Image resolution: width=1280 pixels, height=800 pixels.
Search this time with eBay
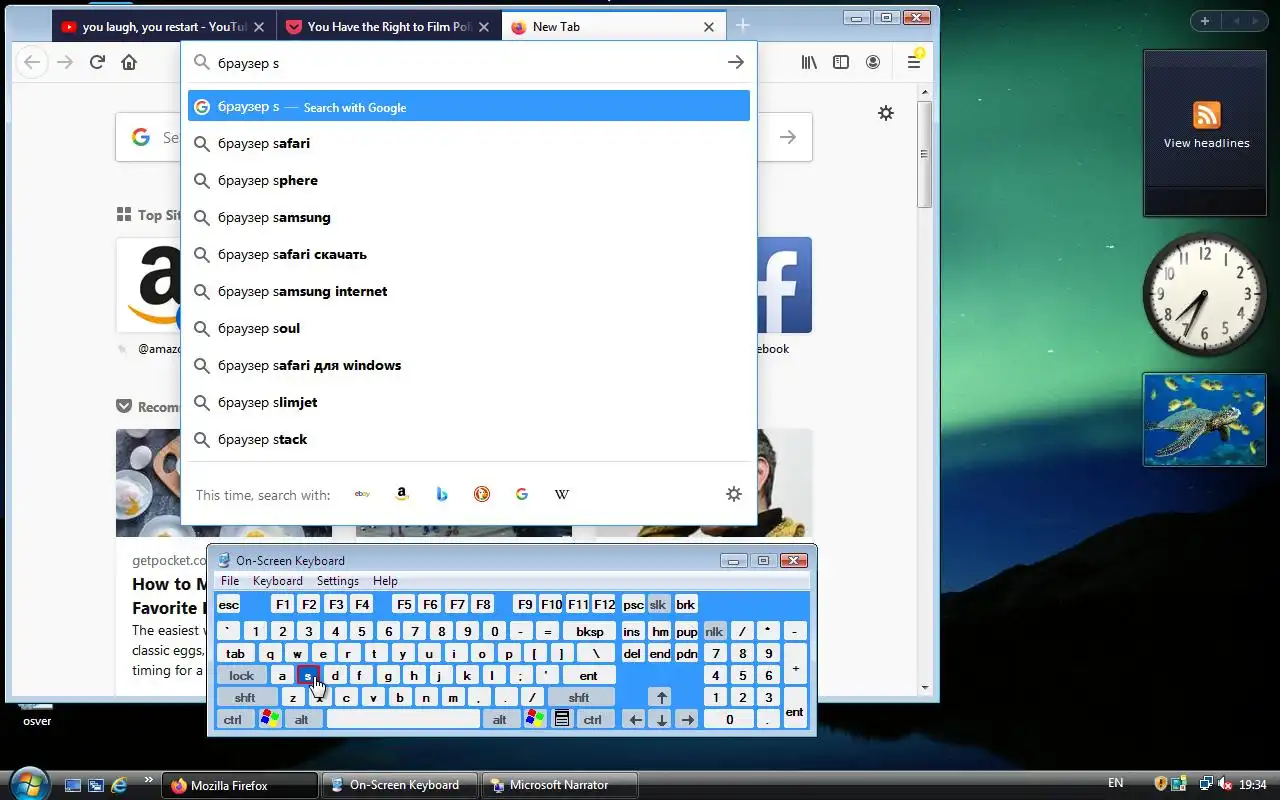pos(362,494)
